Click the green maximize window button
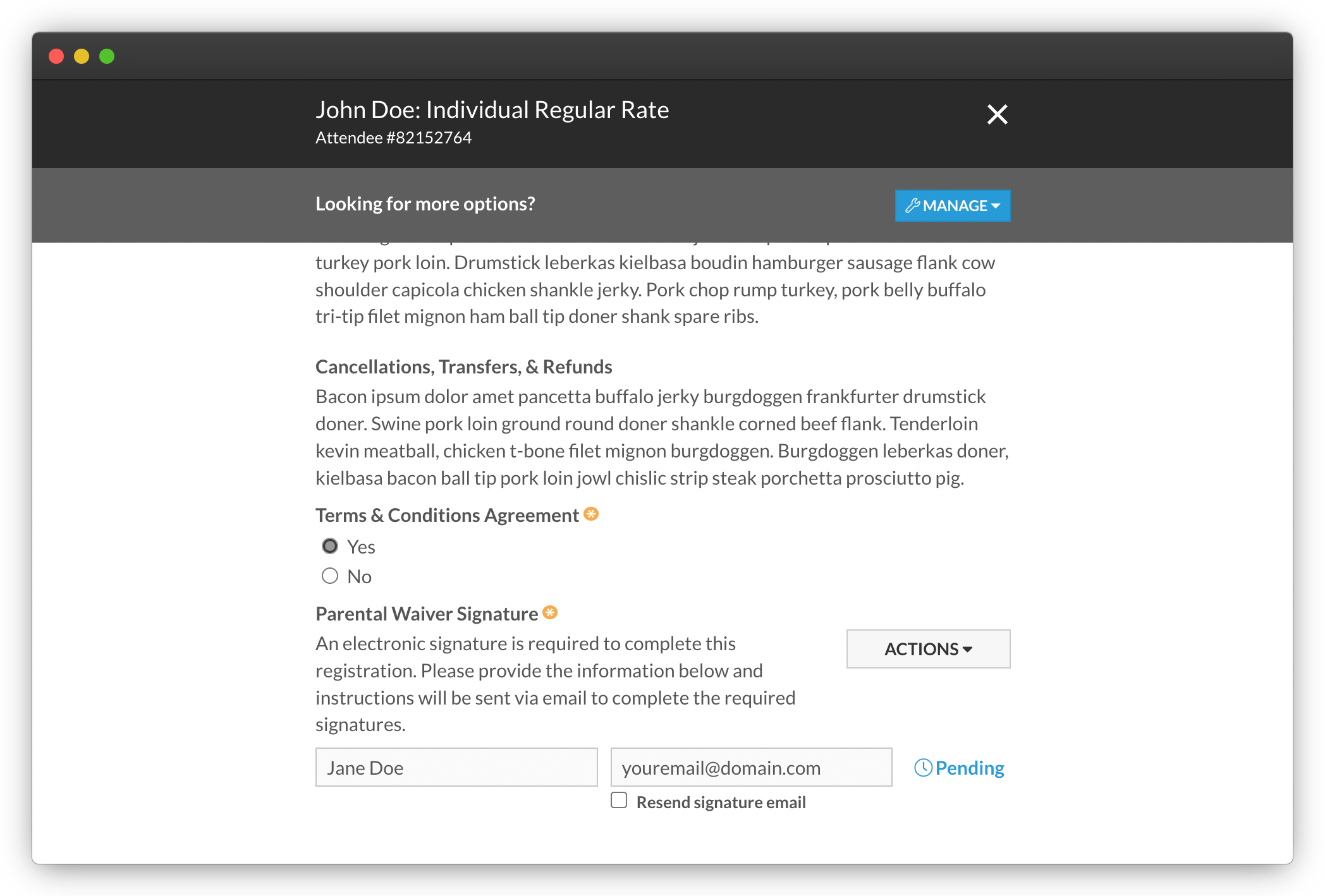Screen dimensions: 1325x896 pyautogui.click(x=107, y=56)
